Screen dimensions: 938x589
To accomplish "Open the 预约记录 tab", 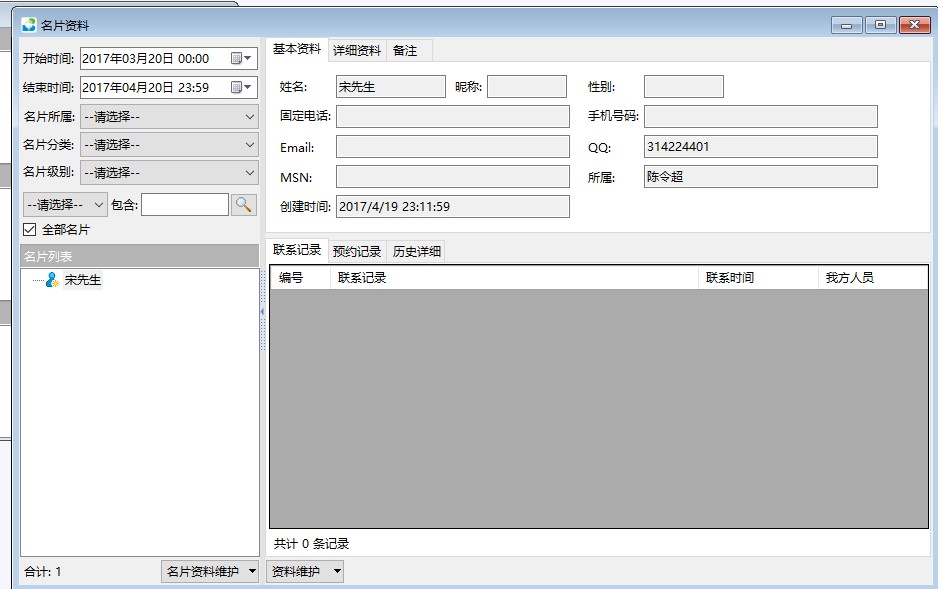I will tap(357, 251).
